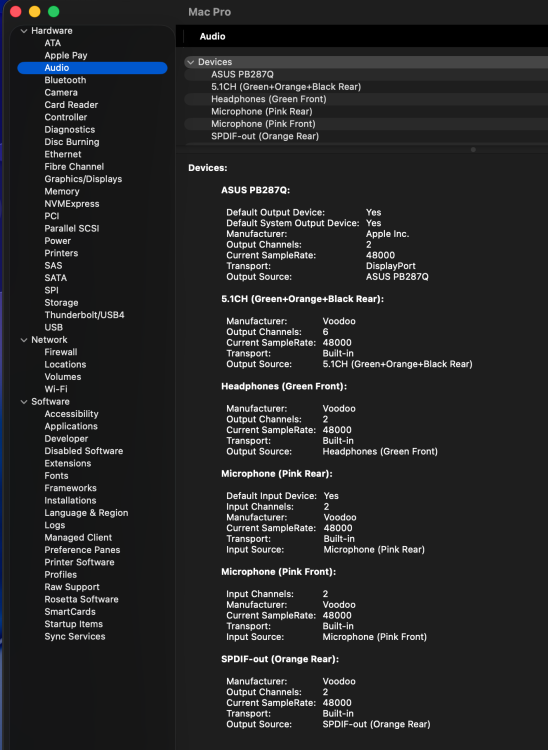Select Extensions in the sidebar
Viewport: 548px width, 750px height.
(68, 463)
